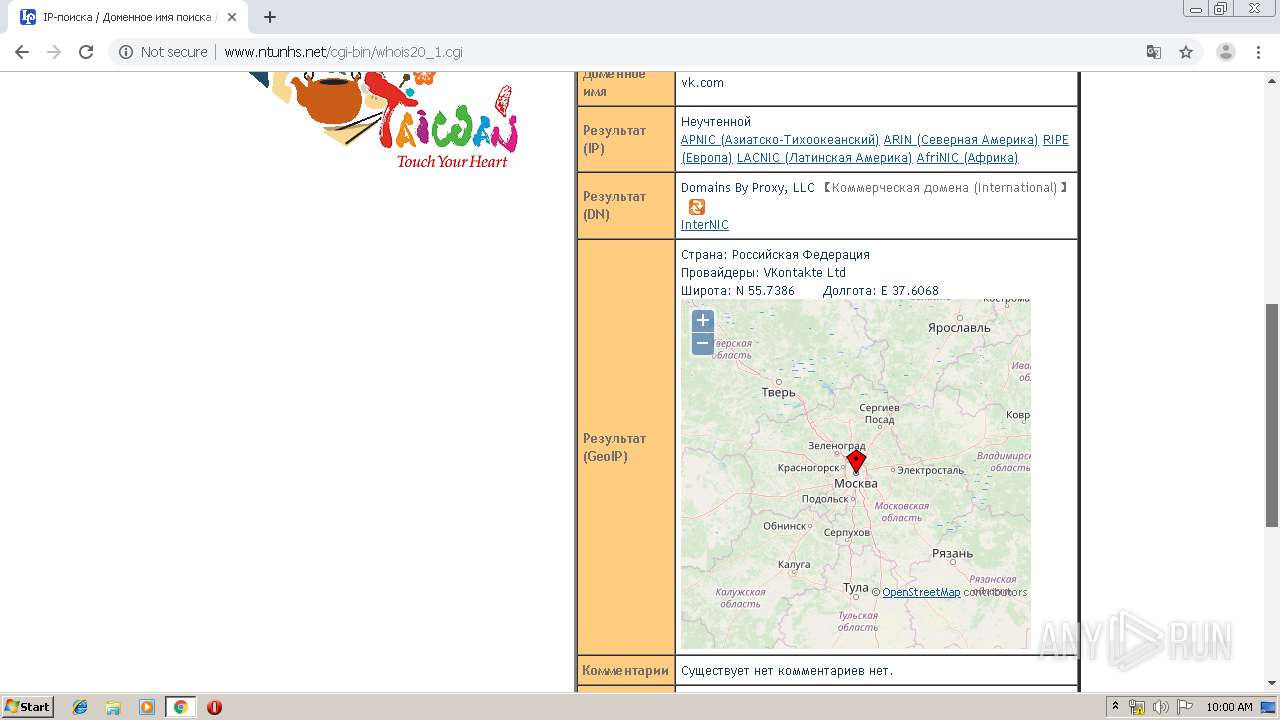The width and height of the screenshot is (1280, 720).
Task: Click the Страна: Российская Федерация text
Action: tap(775, 254)
